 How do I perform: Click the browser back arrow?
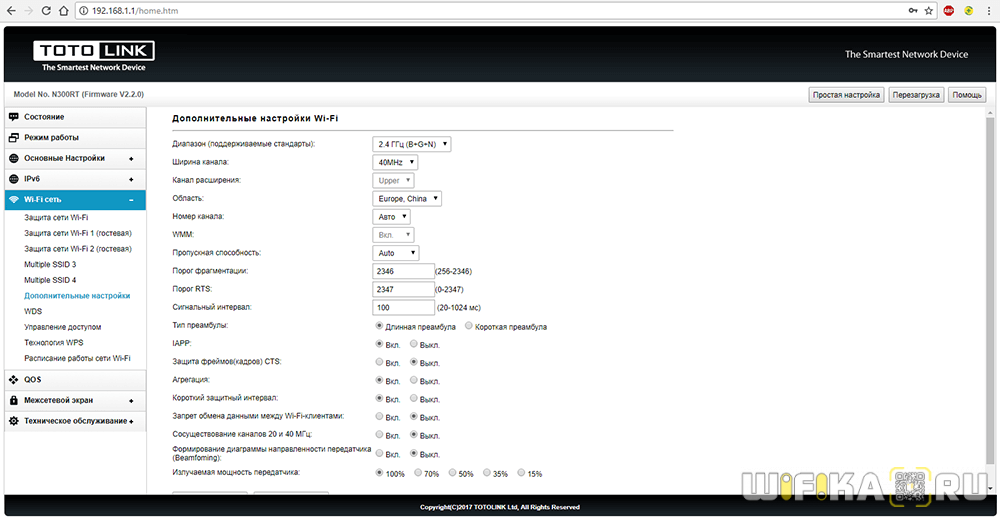click(12, 10)
